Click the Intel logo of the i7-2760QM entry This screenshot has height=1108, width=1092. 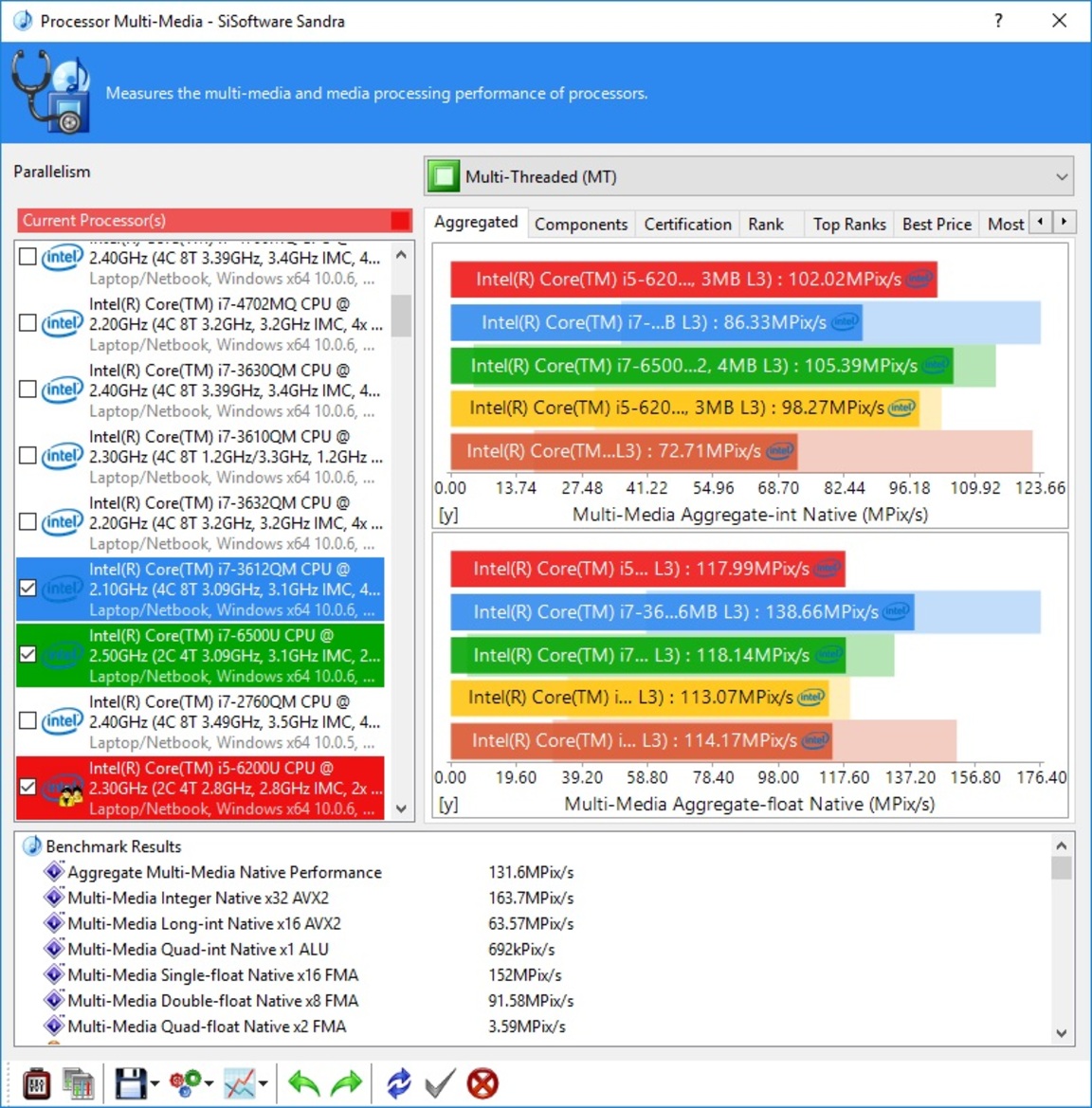click(63, 720)
